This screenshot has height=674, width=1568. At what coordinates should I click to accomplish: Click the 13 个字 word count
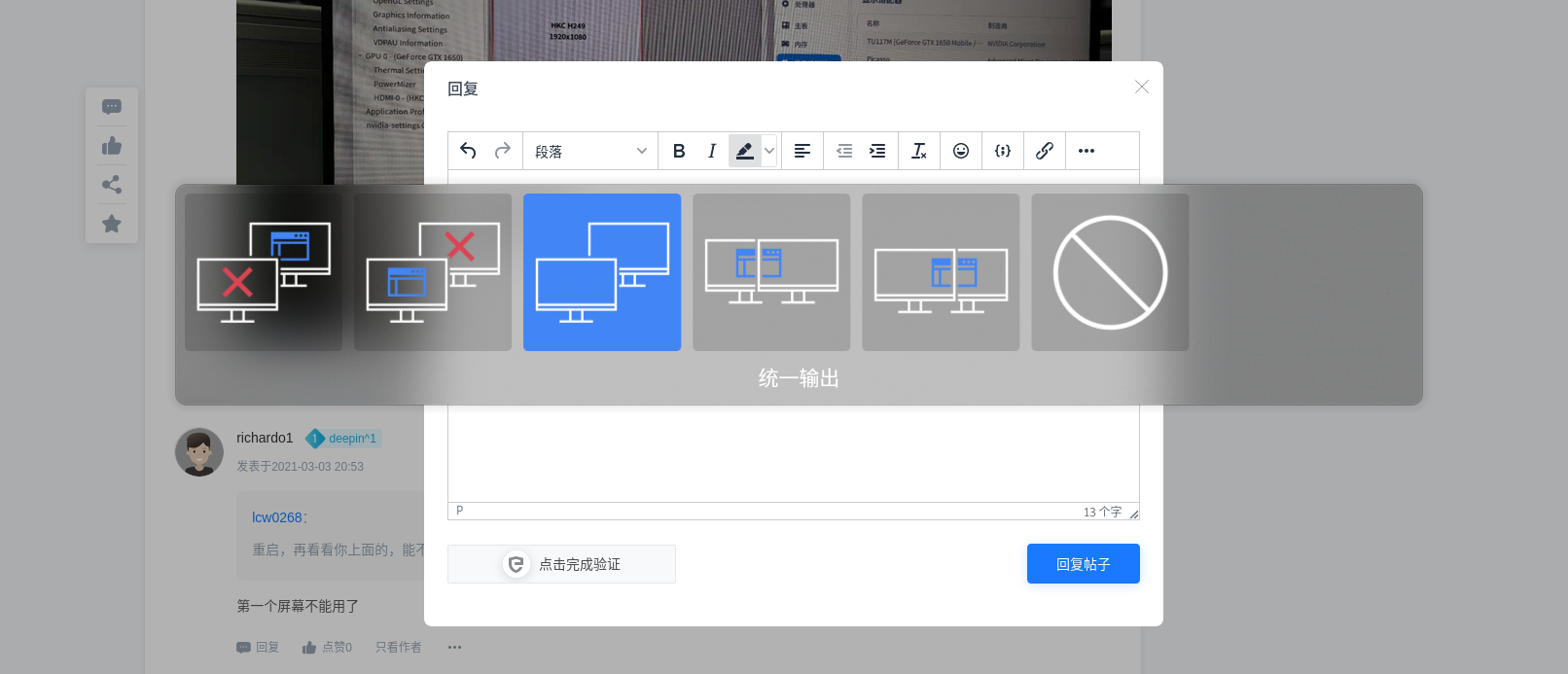pos(1102,512)
